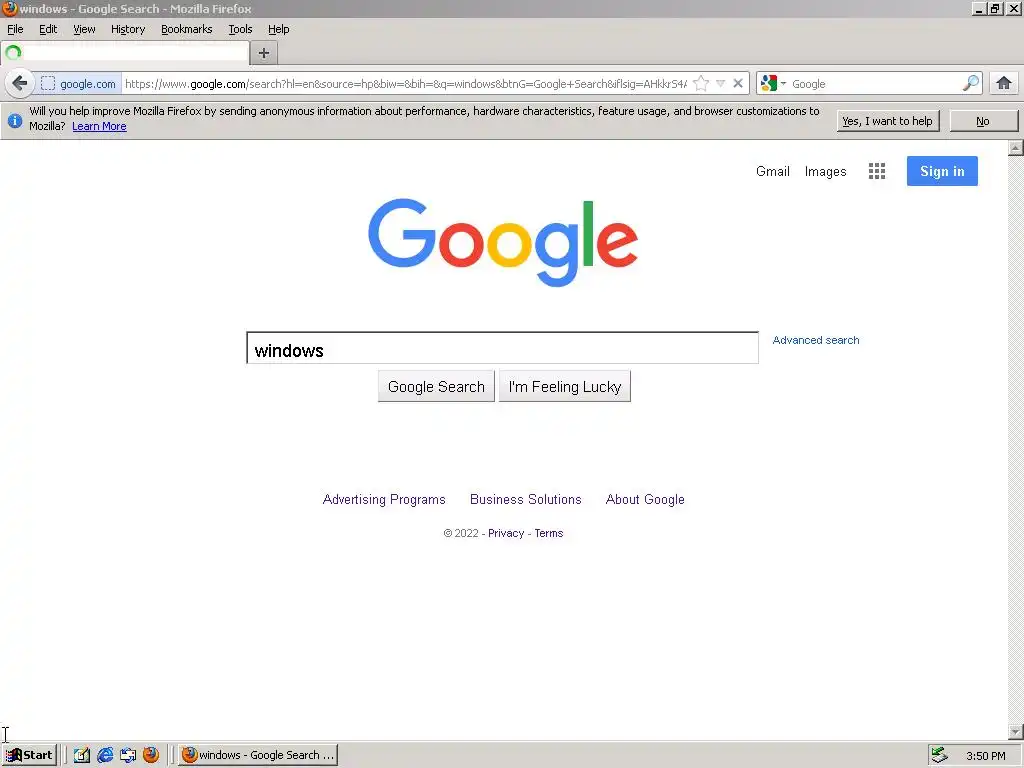
Task: Click the site identity icon beside google.com
Action: point(48,84)
